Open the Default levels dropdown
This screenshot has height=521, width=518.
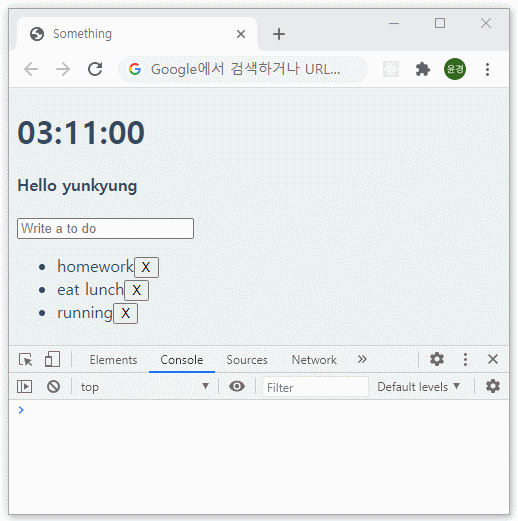point(419,387)
